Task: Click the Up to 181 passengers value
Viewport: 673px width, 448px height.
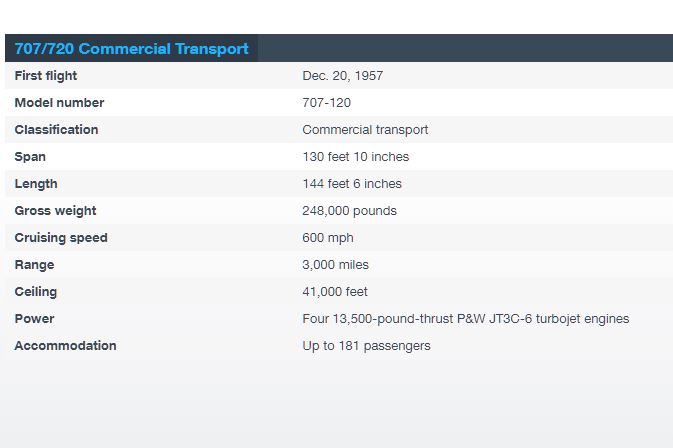Action: (x=367, y=346)
